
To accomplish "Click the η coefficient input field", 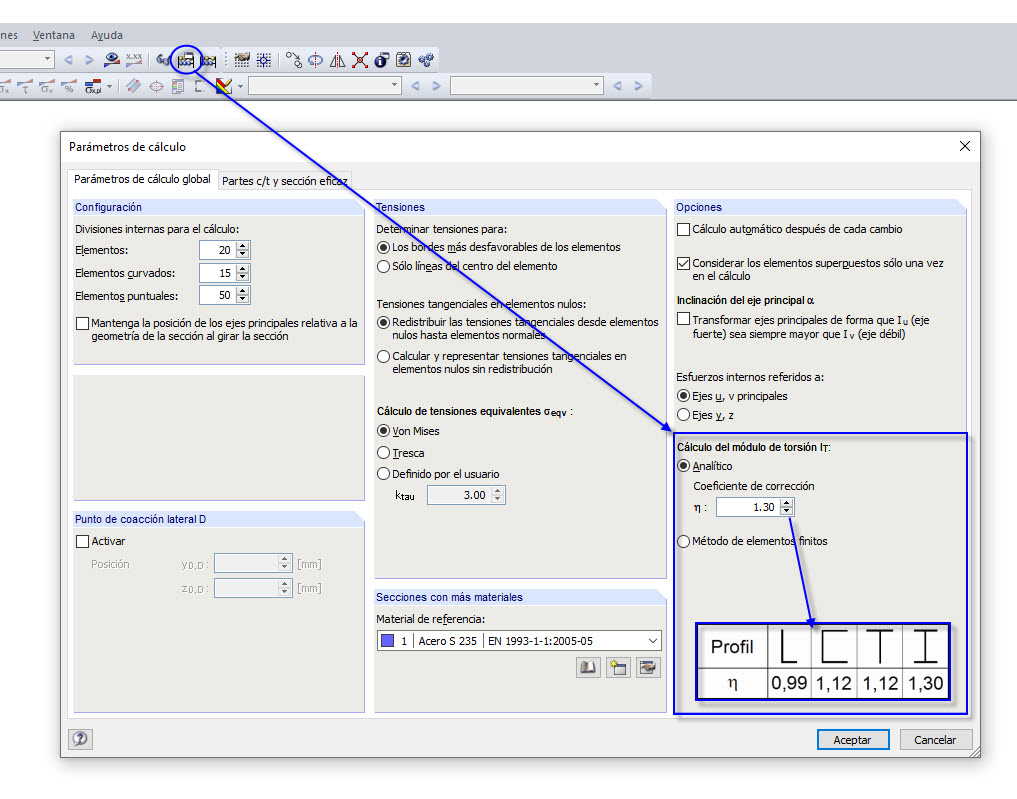I will pyautogui.click(x=748, y=507).
